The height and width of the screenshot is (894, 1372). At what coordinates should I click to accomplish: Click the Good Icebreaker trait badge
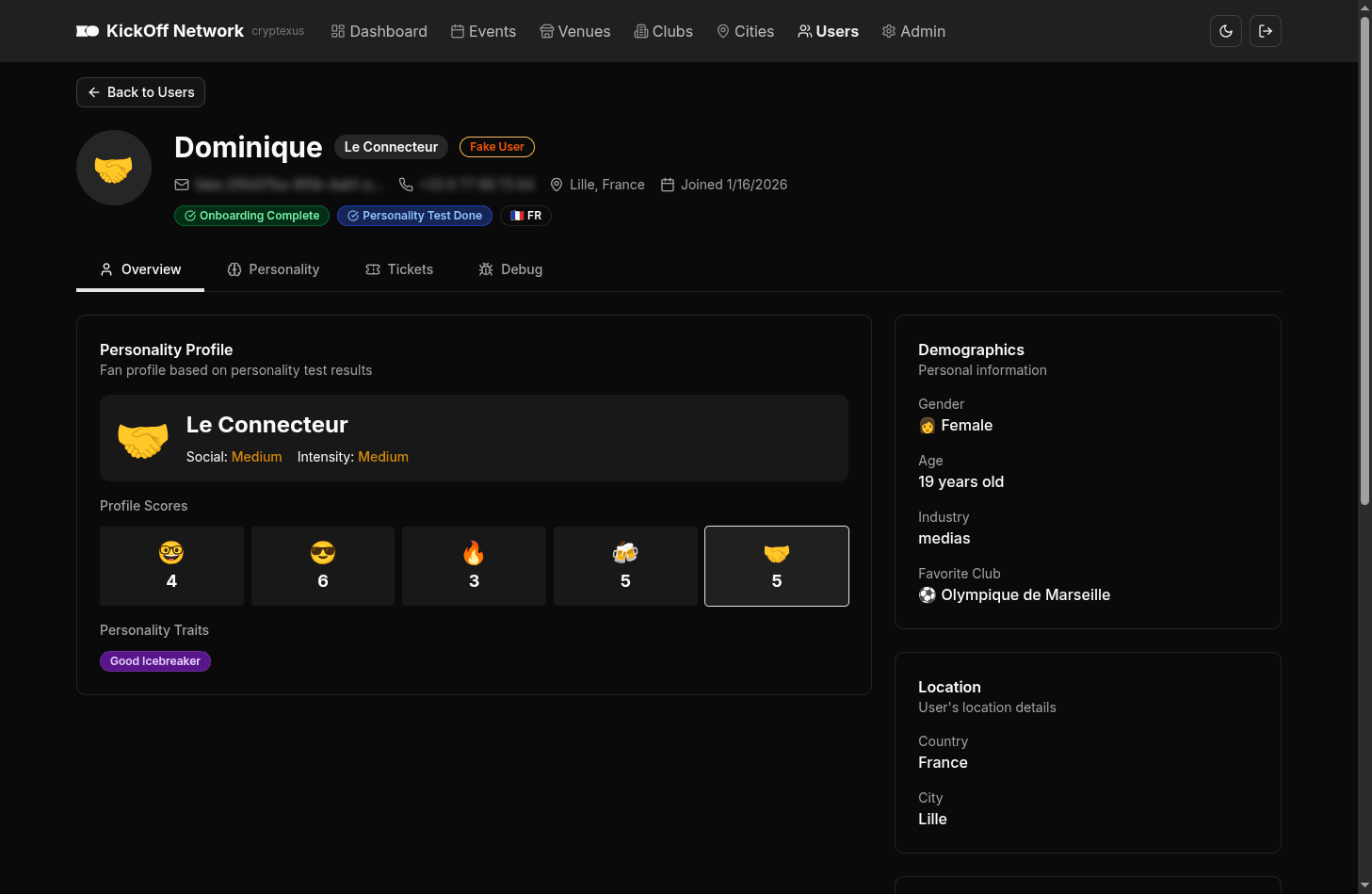155,661
